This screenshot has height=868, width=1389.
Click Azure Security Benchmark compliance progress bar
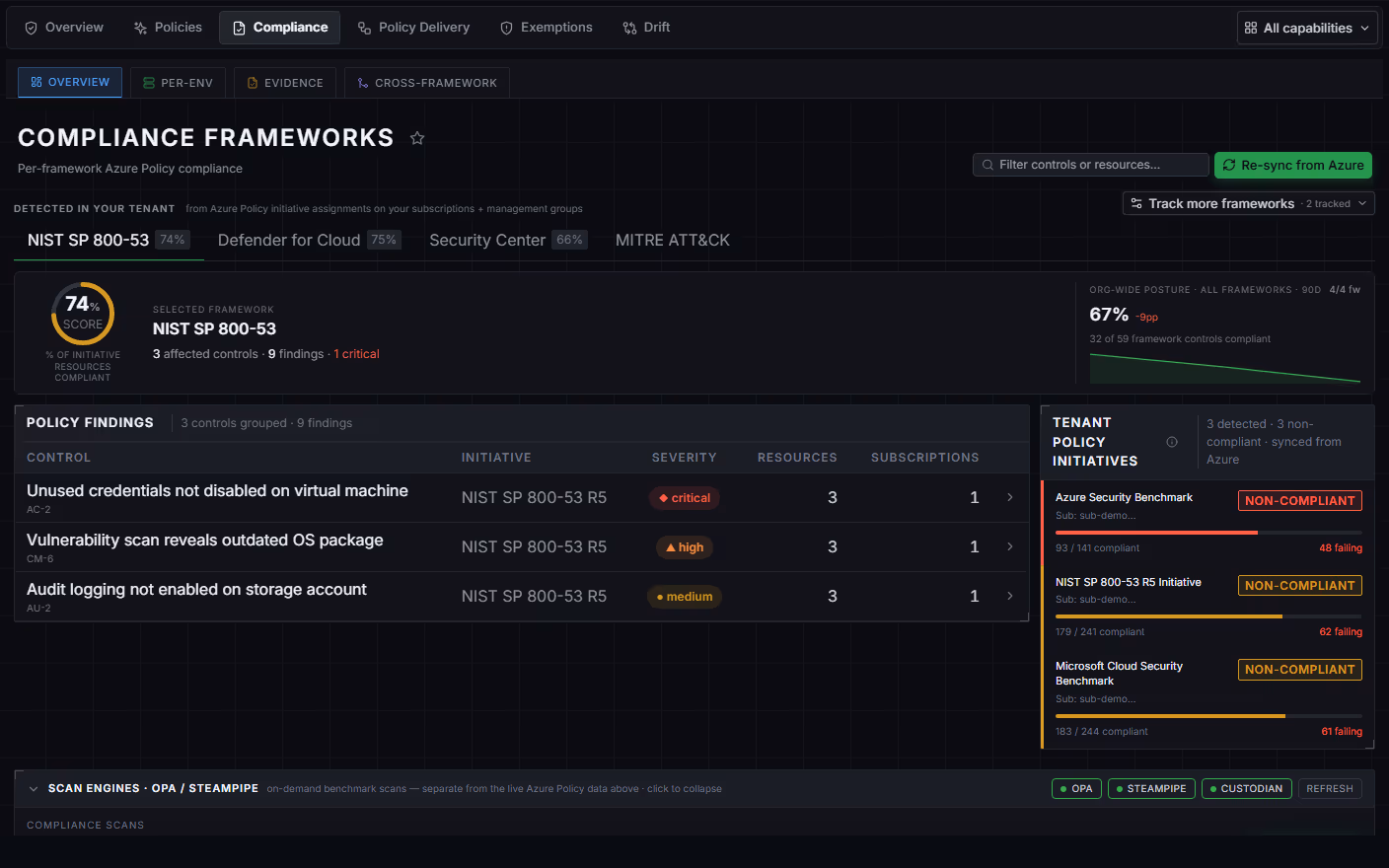click(x=1208, y=533)
